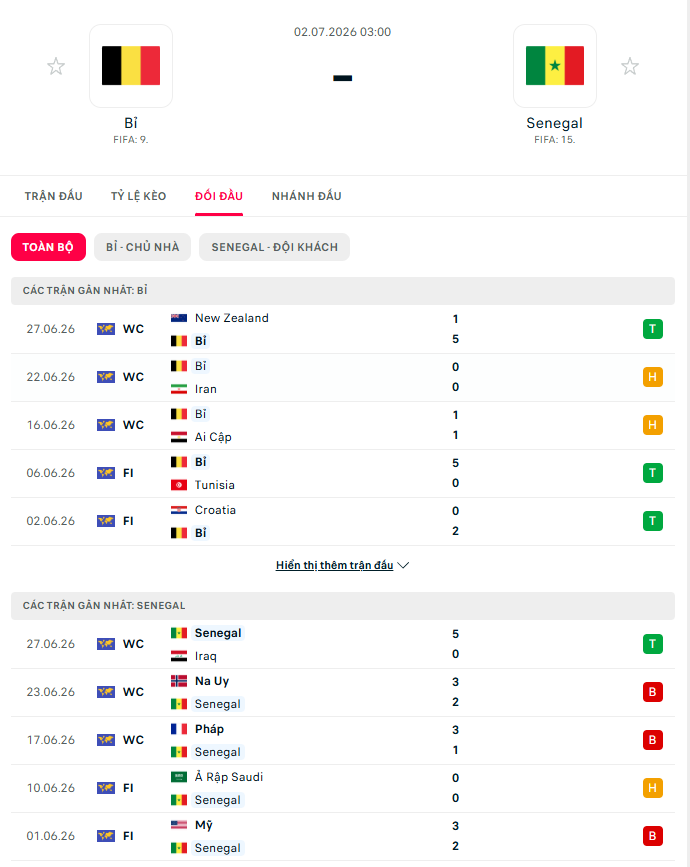This screenshot has width=690, height=867.
Task: Filter by Bỉ - Chủ Nhà
Action: 143,247
